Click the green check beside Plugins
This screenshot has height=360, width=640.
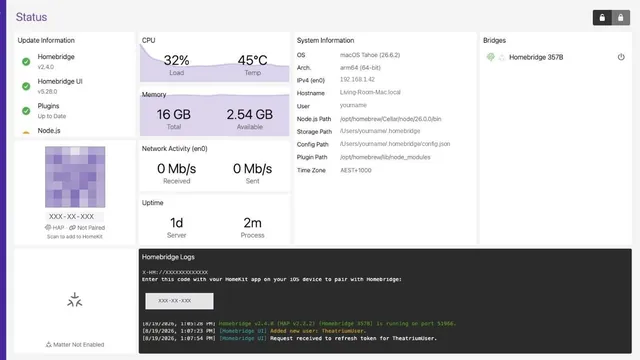[26, 111]
